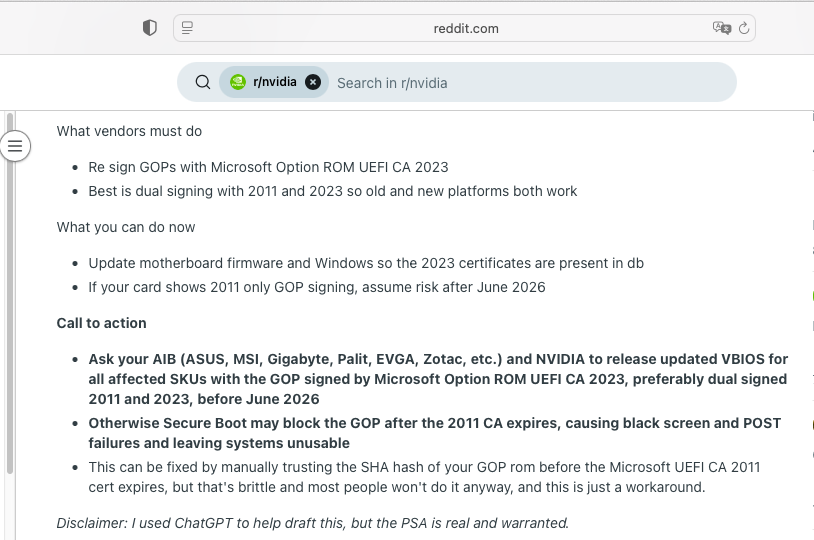
Task: Click 'Otherwise Secure Boot may block the GOP' bullet
Action: (435, 433)
